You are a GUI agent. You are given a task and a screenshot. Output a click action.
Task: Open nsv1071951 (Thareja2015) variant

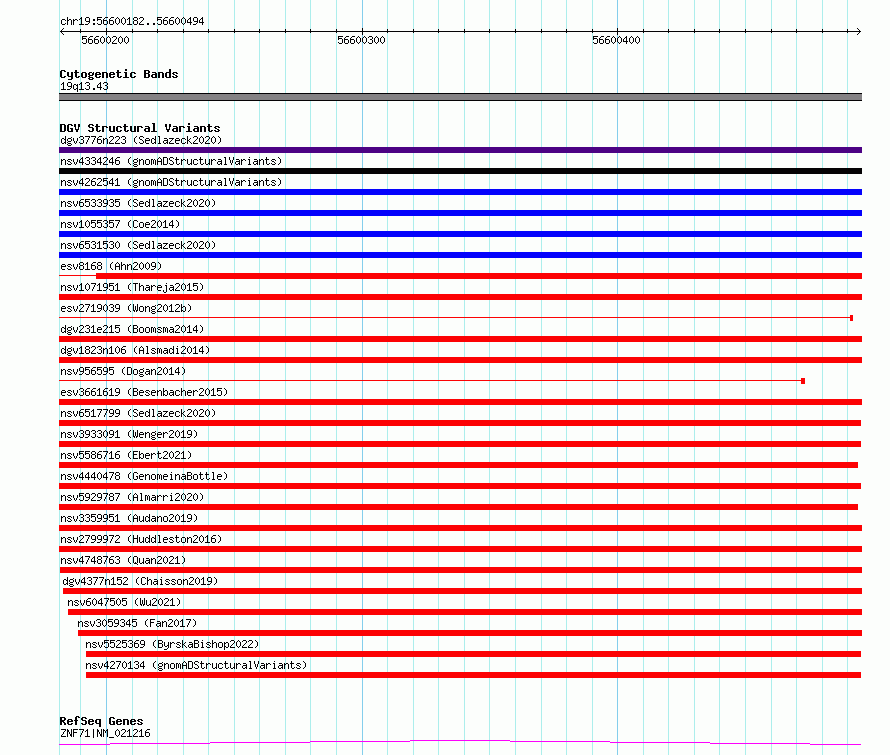tap(132, 287)
